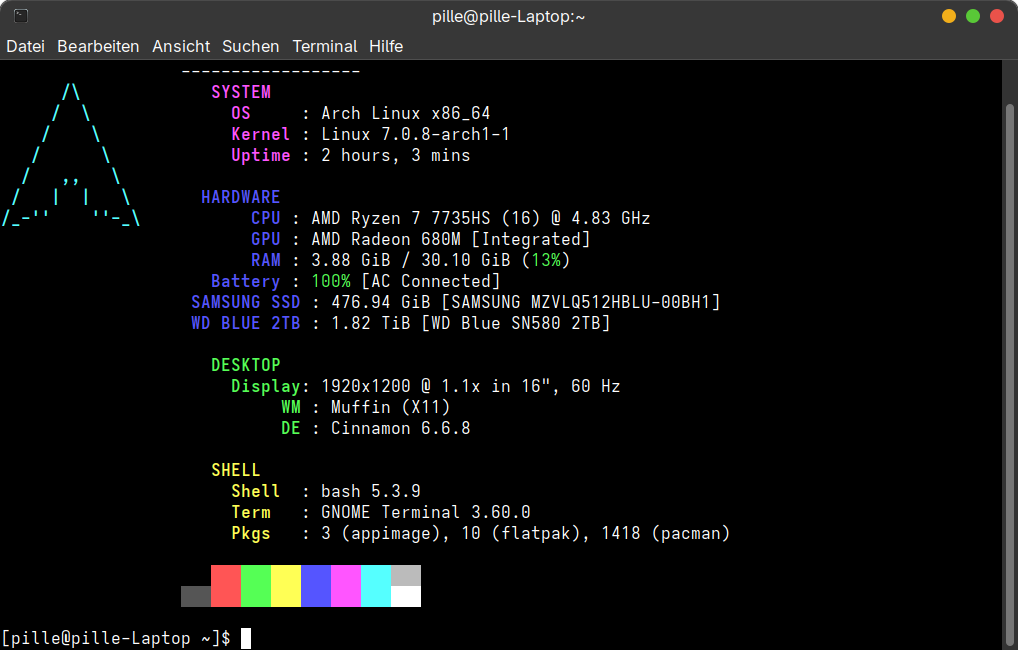
Task: Click the orange minimize window button
Action: coord(949,16)
